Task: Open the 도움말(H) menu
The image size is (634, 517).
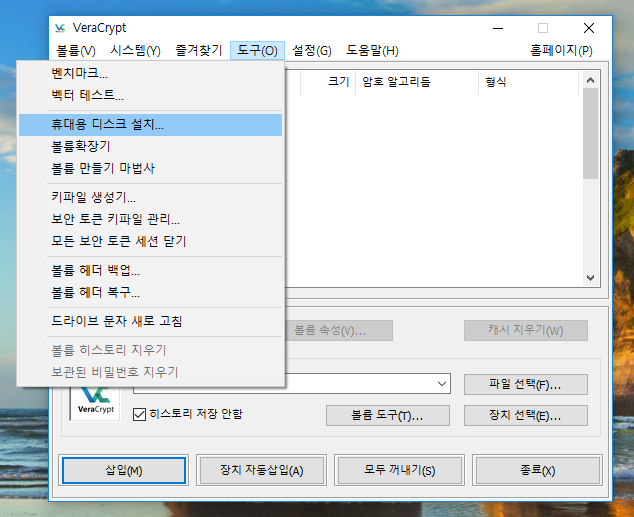Action: coord(372,51)
